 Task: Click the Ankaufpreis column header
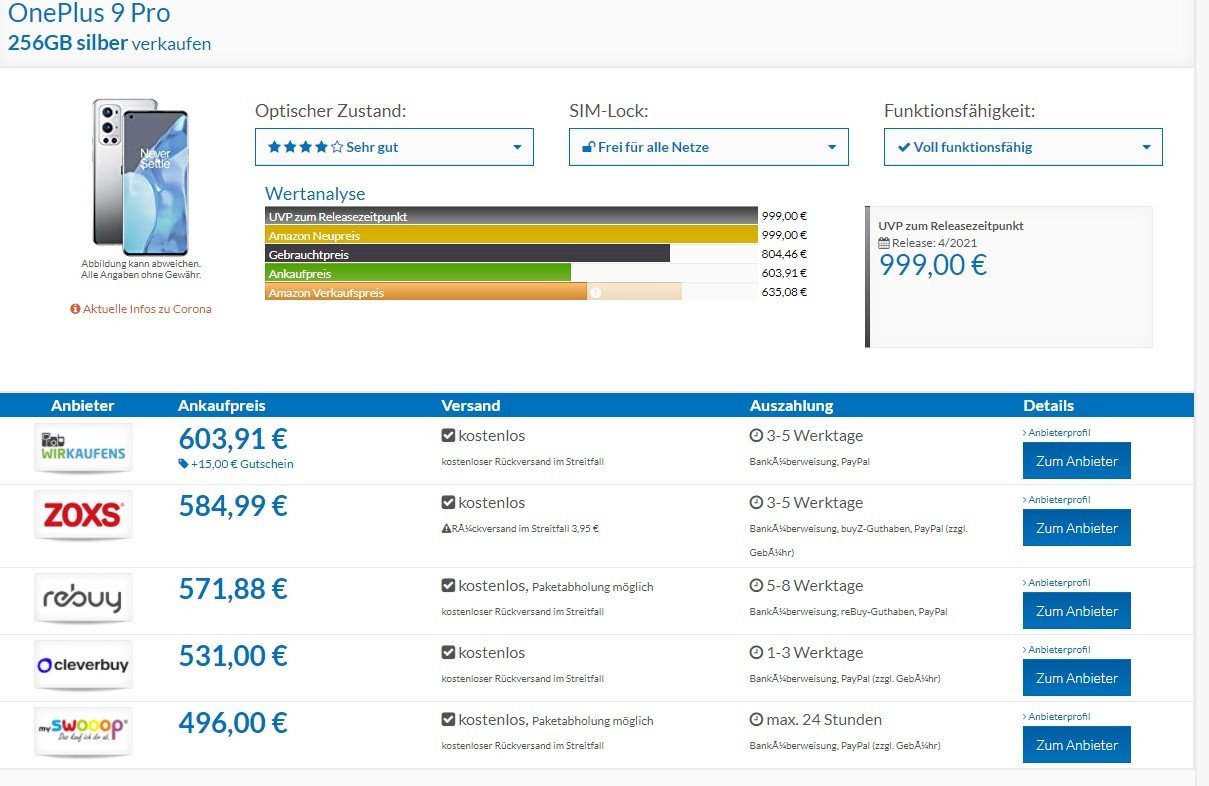tap(222, 405)
